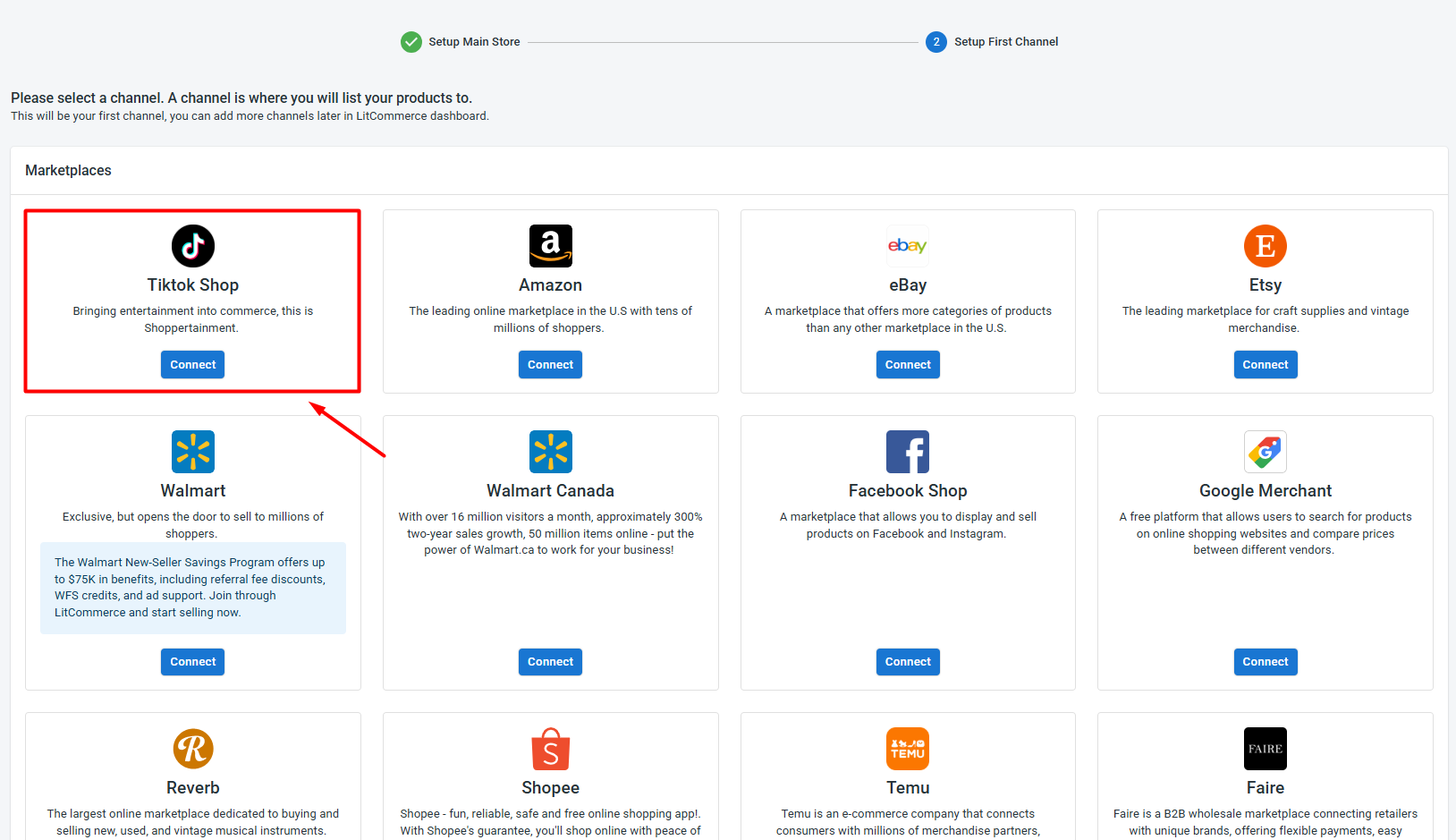The height and width of the screenshot is (840, 1456).
Task: Click the step 2 circle icon
Action: (936, 42)
